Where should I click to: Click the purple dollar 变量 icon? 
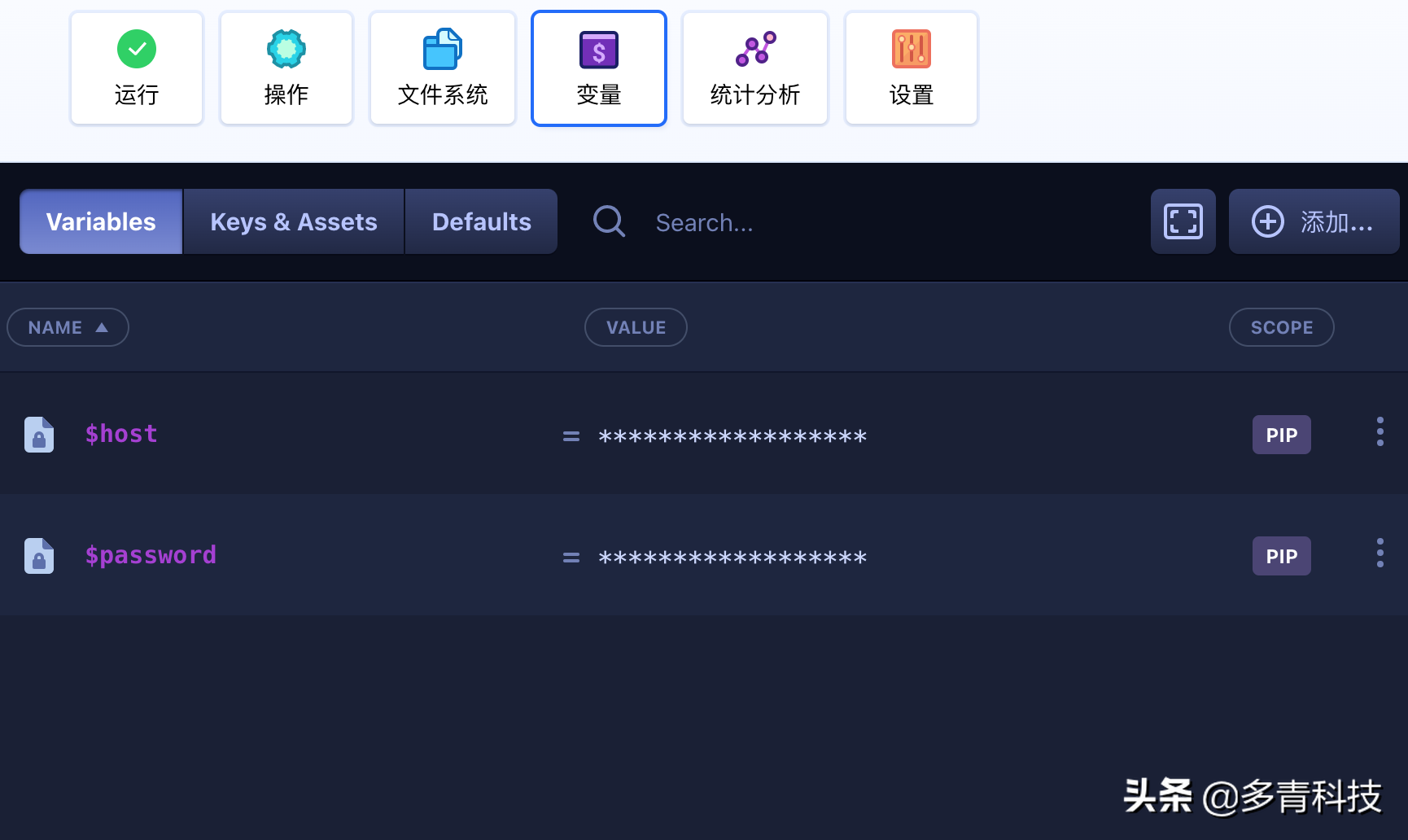[x=599, y=50]
